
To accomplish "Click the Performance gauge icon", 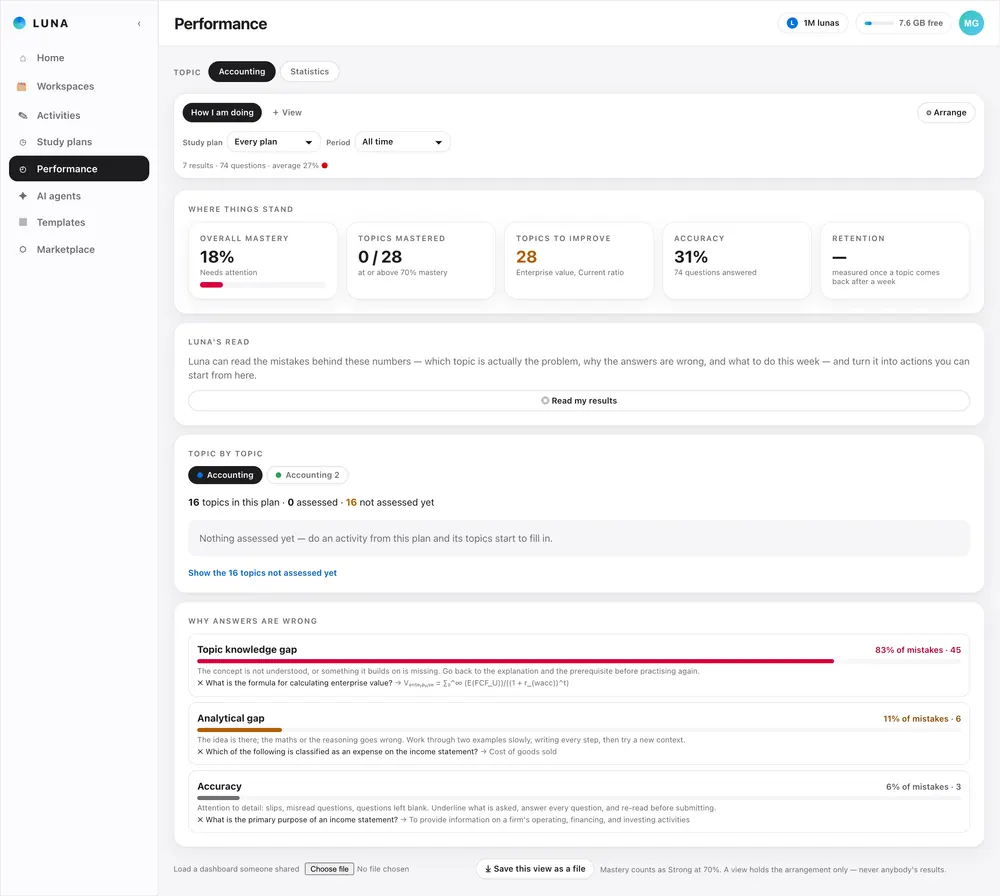I will (x=23, y=169).
